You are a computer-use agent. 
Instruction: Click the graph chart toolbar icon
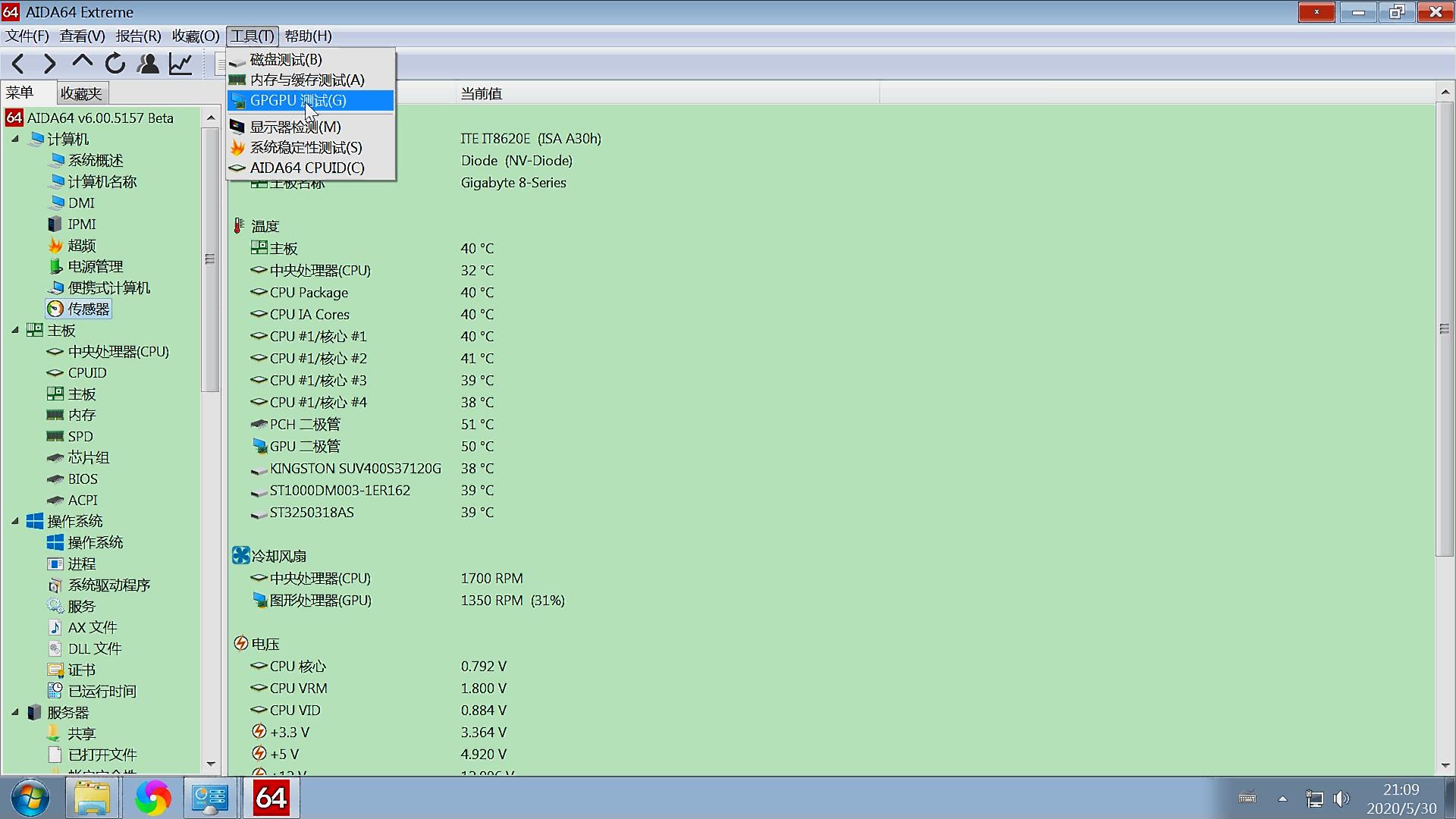pyautogui.click(x=180, y=64)
